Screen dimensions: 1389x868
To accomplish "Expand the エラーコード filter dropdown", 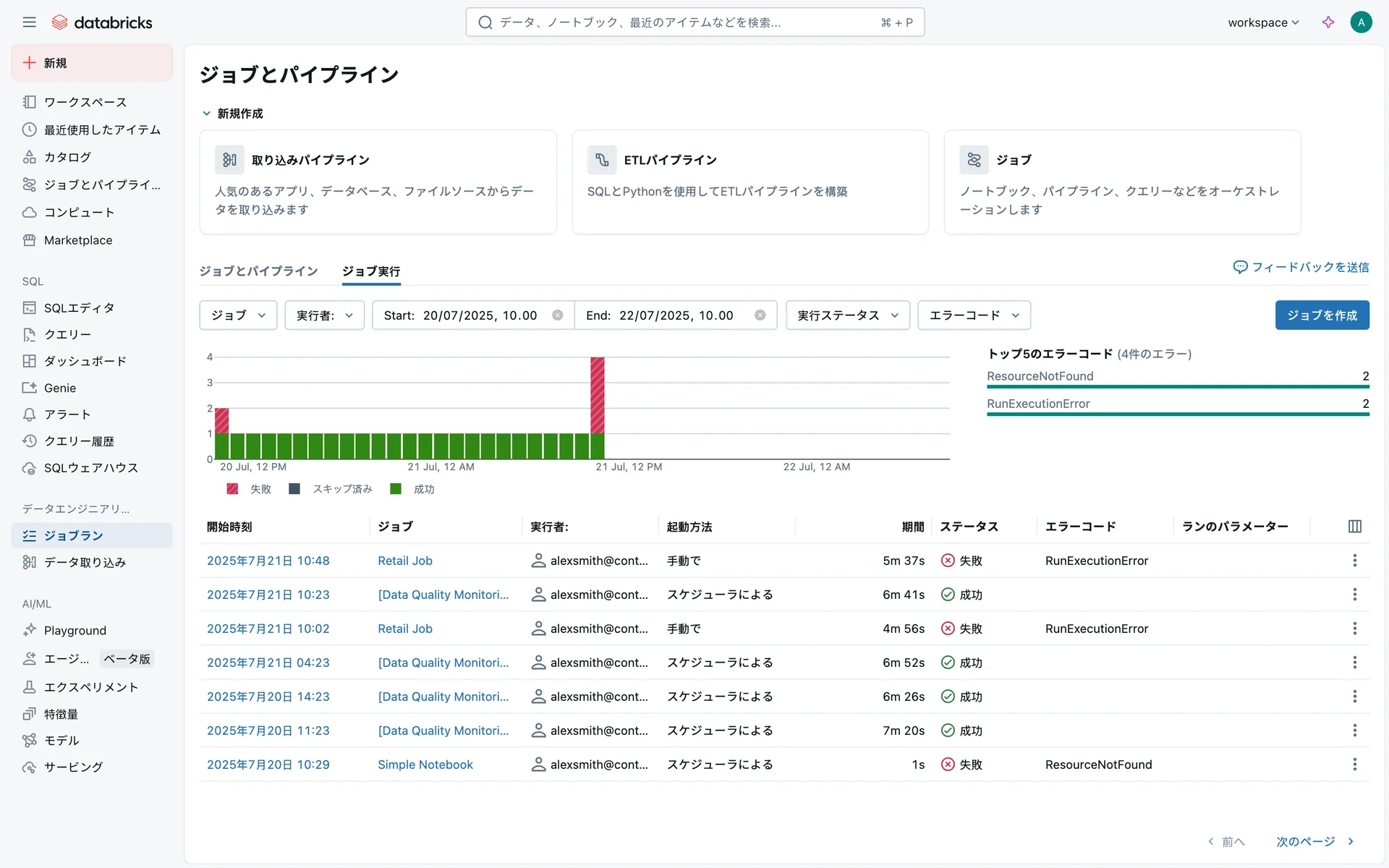I will pyautogui.click(x=974, y=315).
